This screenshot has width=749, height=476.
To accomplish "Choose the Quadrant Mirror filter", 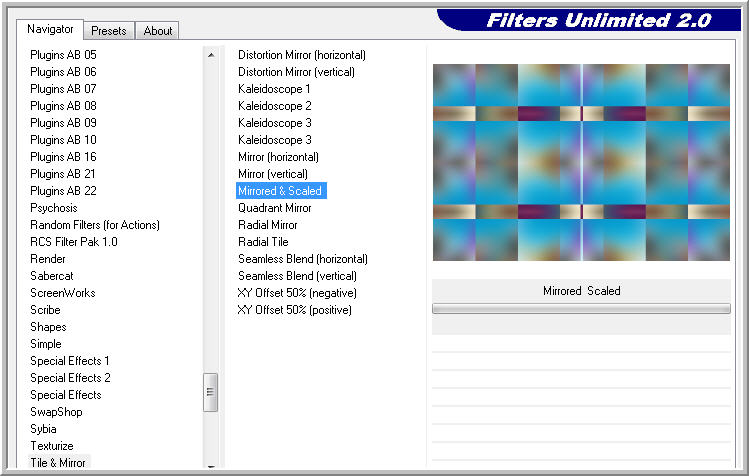I will [275, 208].
